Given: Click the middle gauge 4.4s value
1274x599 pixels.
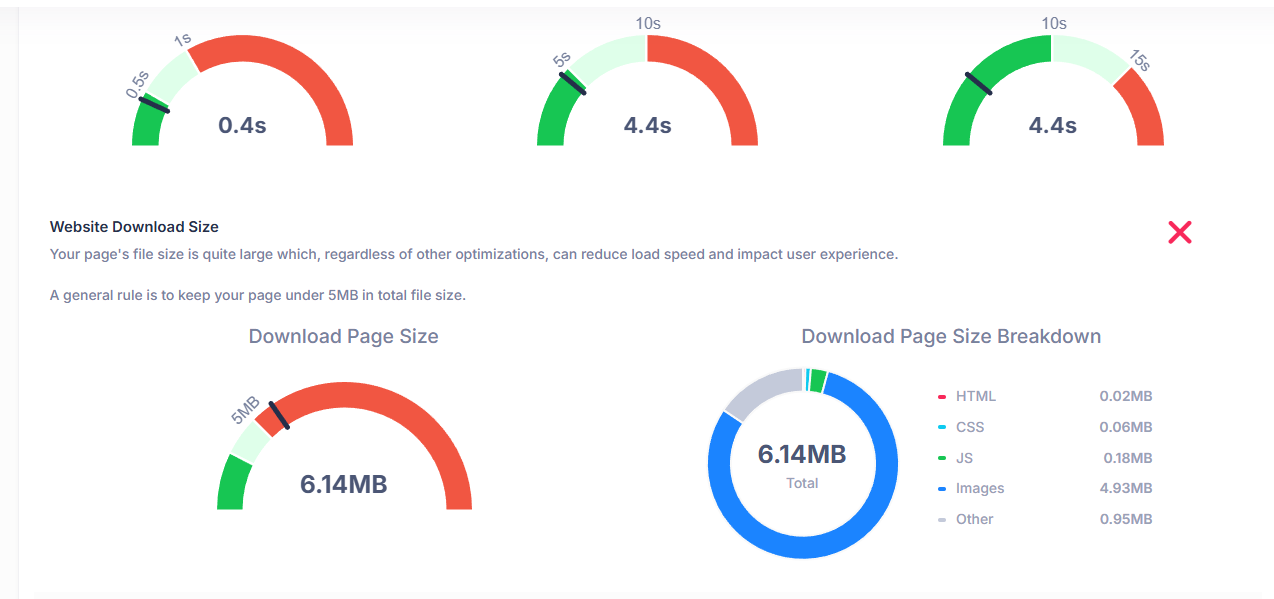Looking at the screenshot, I should pos(647,125).
